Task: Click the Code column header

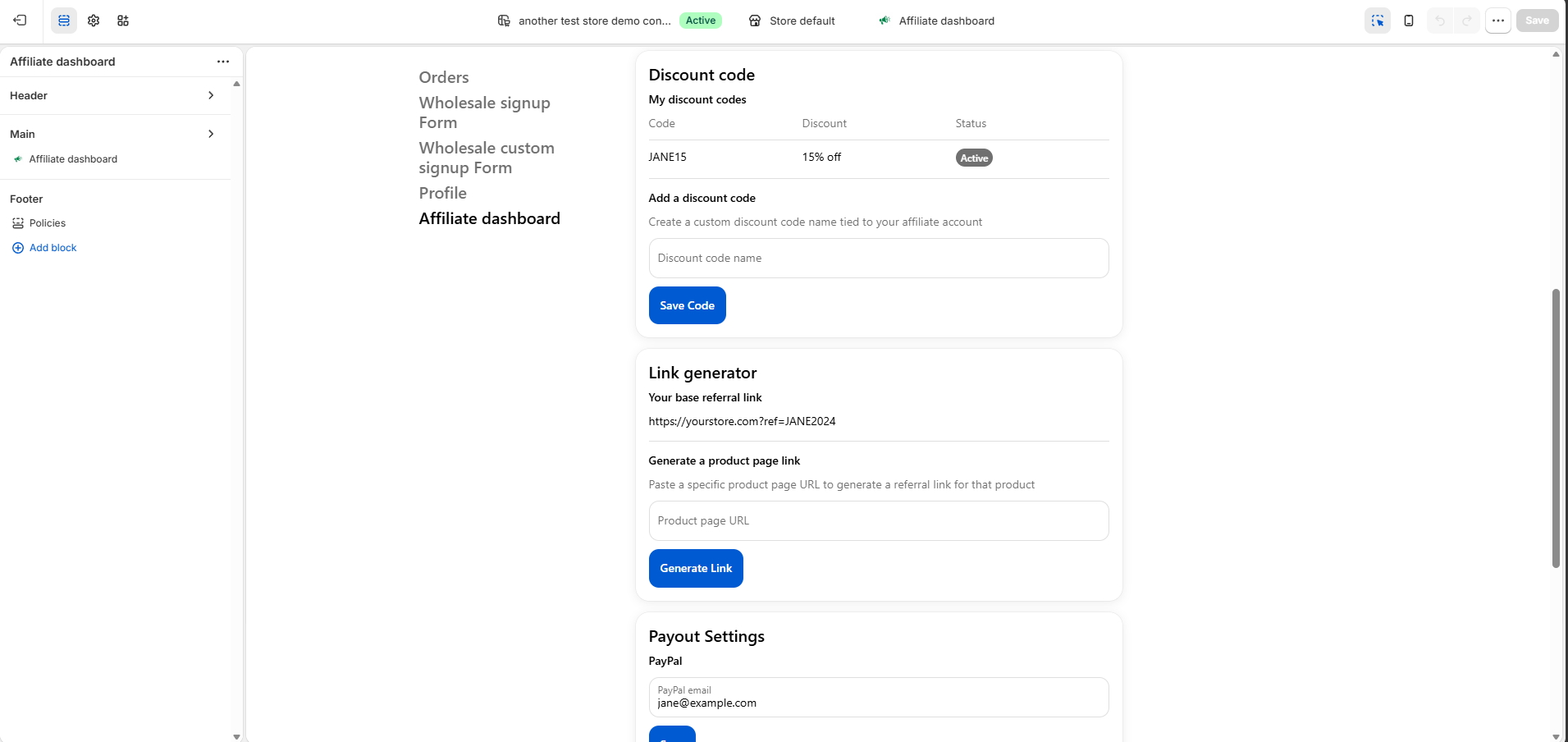Action: point(661,123)
